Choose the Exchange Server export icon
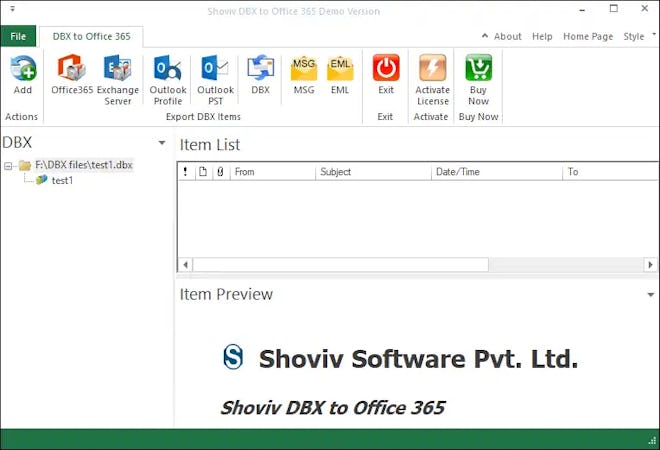This screenshot has width=660, height=450. 117,68
